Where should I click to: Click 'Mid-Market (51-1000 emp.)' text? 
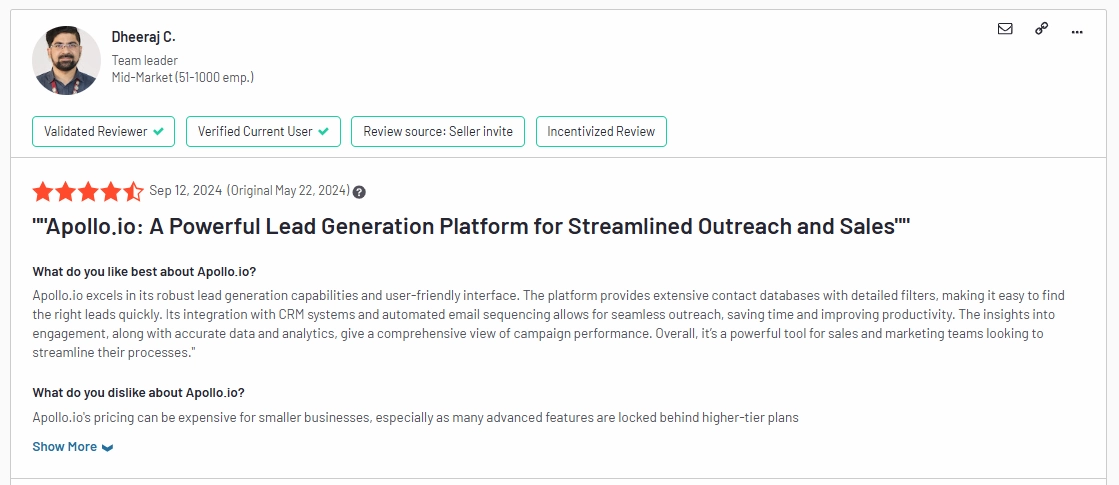(183, 77)
